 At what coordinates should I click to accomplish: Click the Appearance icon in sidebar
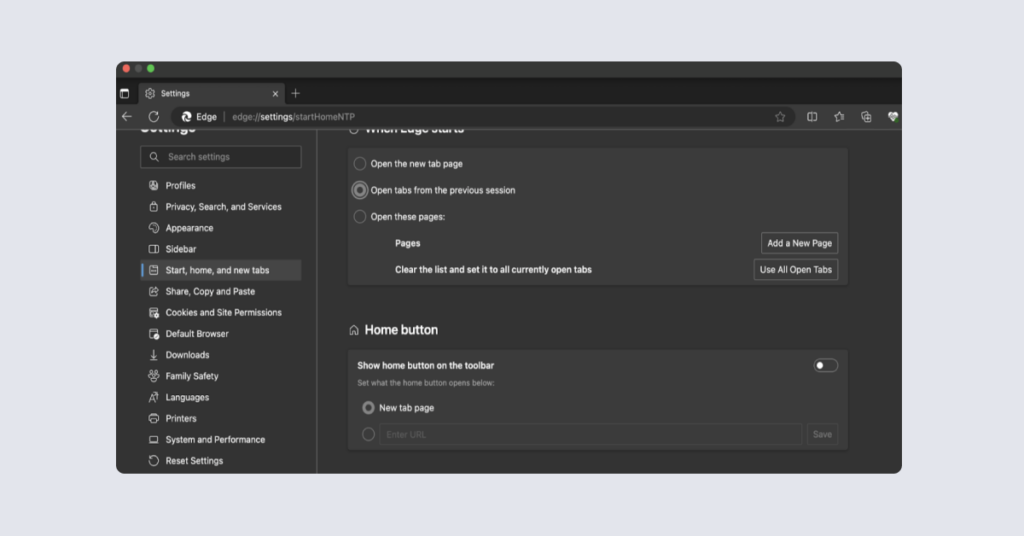153,228
